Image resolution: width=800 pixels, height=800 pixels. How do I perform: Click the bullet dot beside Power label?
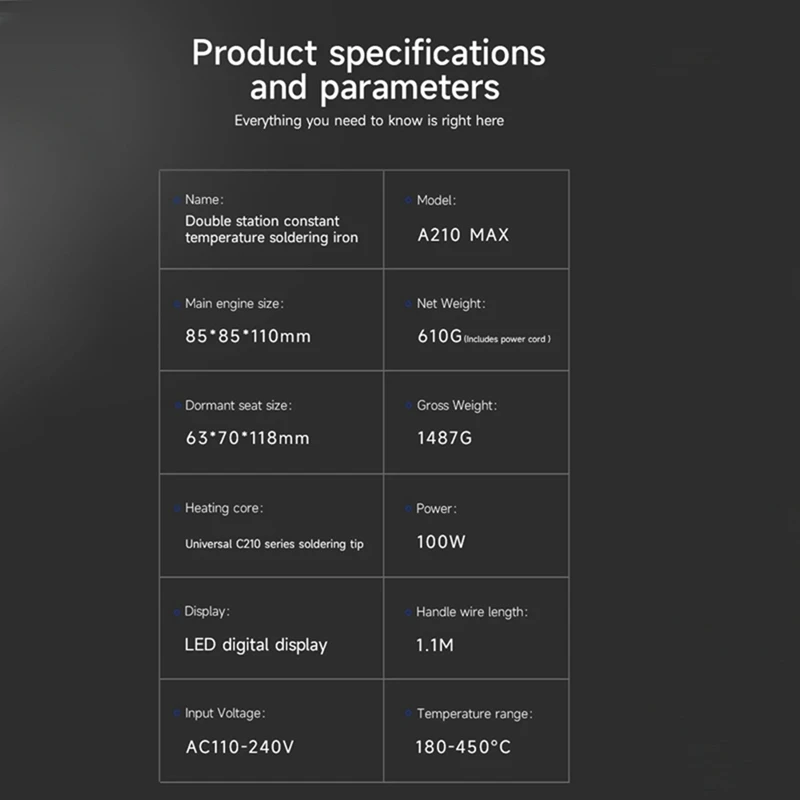pos(408,508)
